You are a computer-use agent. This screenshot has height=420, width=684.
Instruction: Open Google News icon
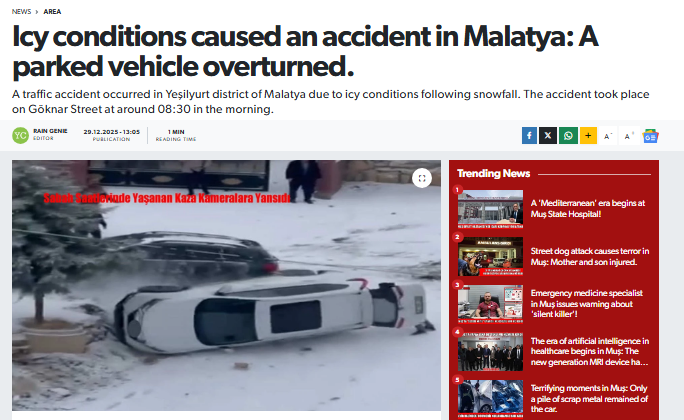(x=650, y=136)
